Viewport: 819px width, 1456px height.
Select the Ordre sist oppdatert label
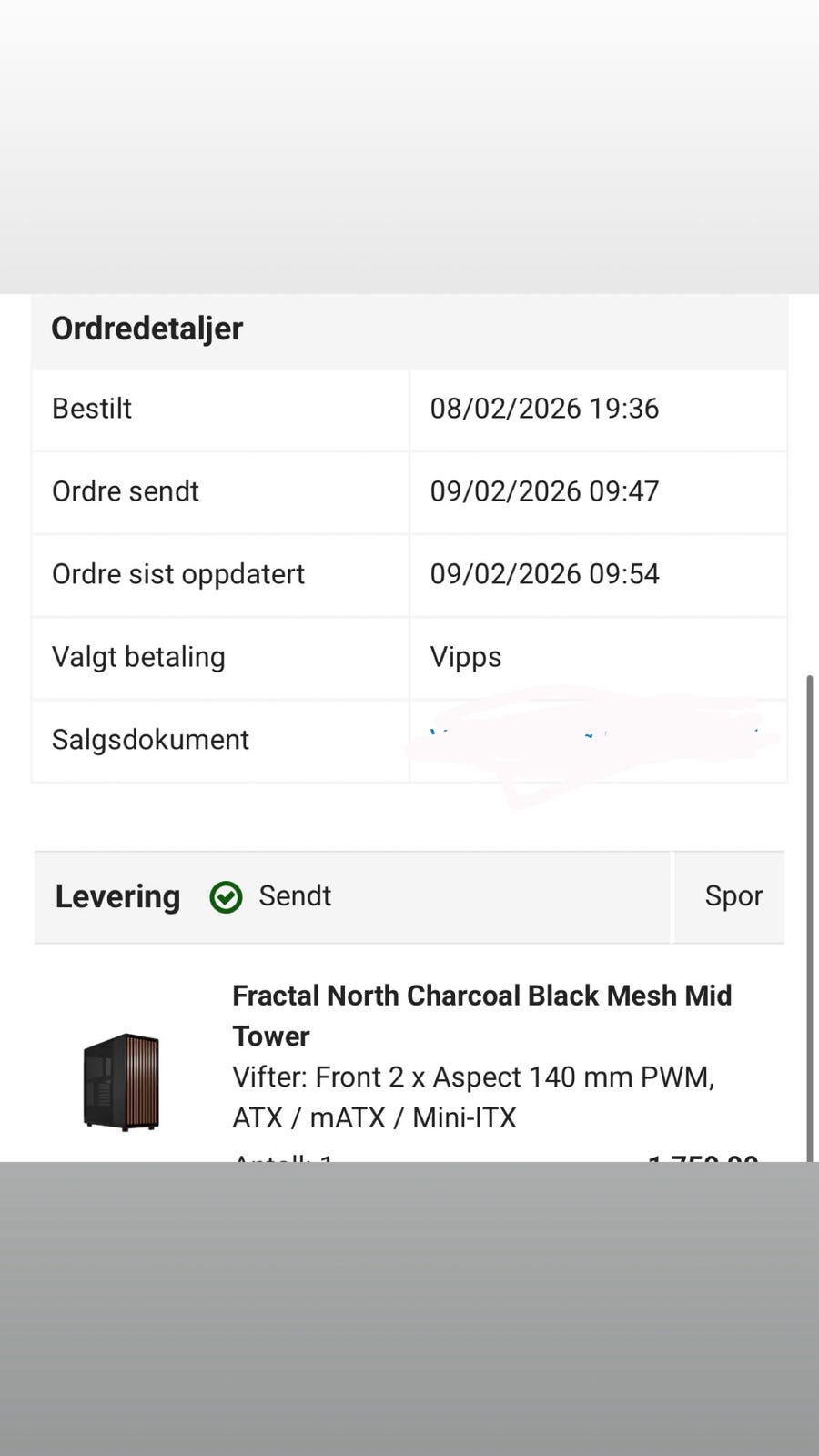click(x=178, y=574)
